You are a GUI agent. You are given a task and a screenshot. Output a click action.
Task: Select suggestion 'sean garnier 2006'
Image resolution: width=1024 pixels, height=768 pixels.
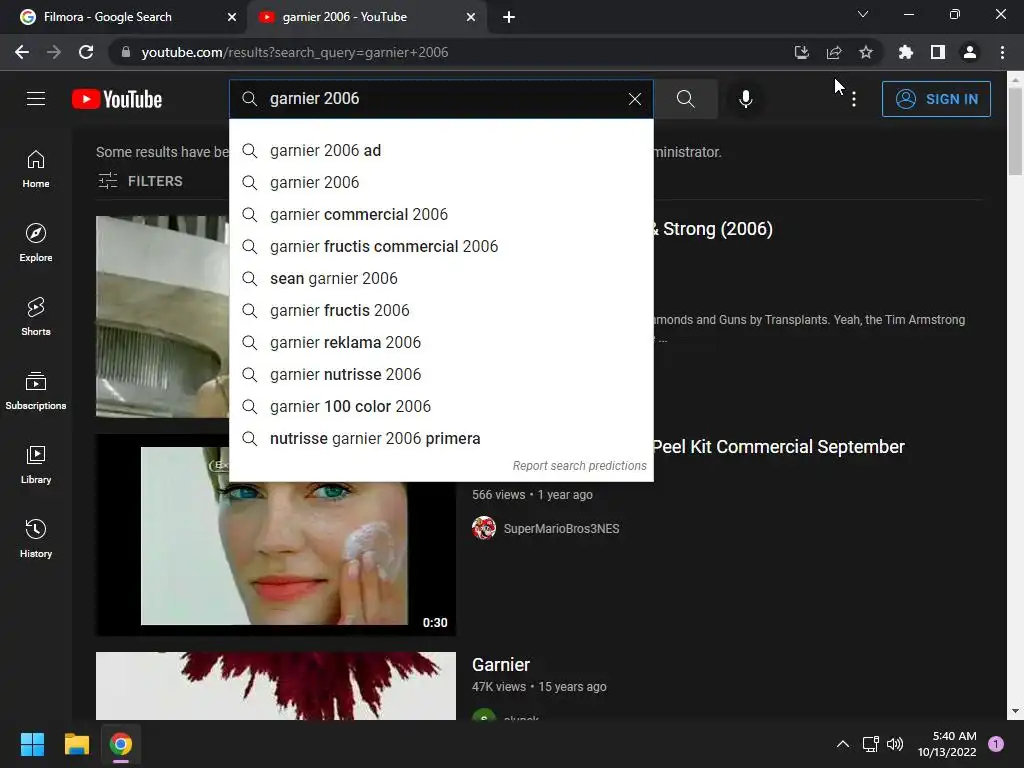tap(441, 278)
